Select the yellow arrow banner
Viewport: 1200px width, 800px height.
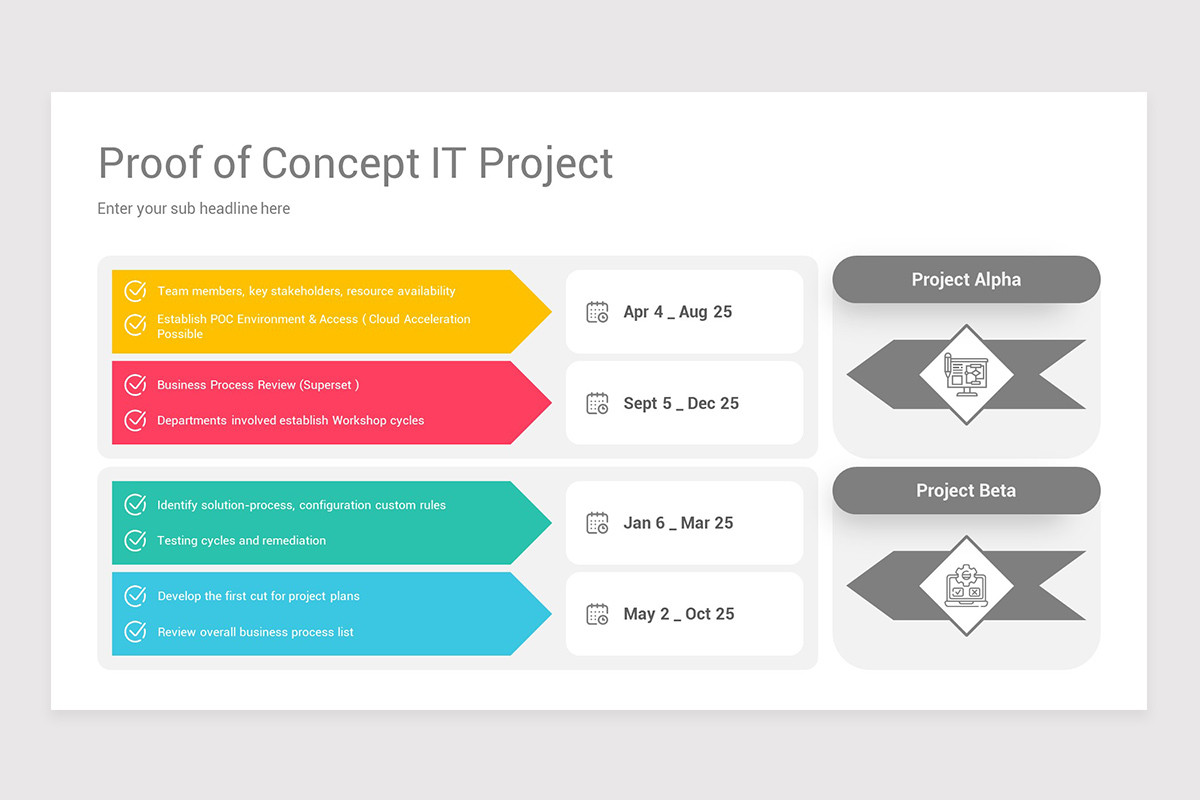pos(331,311)
